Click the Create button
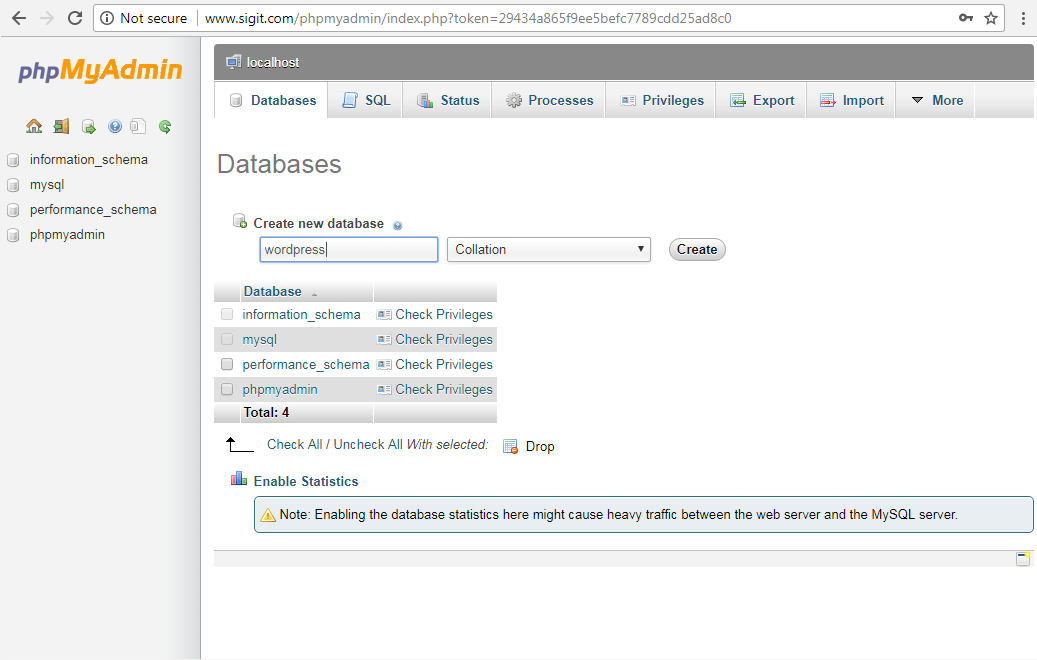The width and height of the screenshot is (1037, 660). coord(697,250)
